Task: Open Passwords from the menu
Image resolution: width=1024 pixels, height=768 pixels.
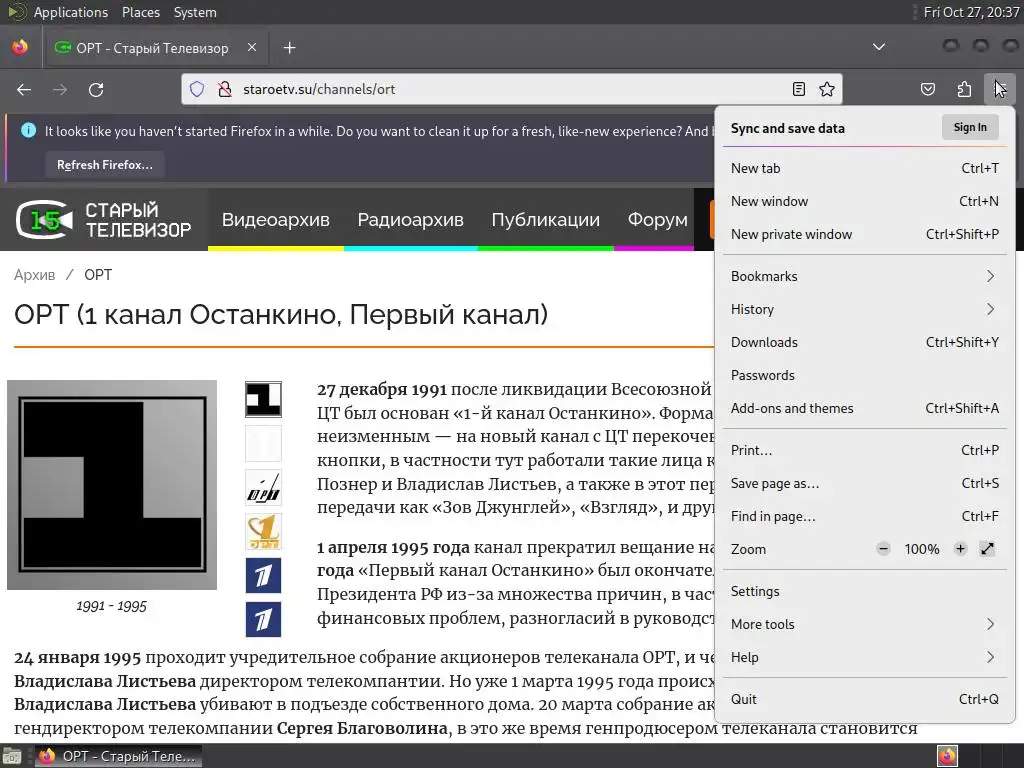Action: click(865, 376)
